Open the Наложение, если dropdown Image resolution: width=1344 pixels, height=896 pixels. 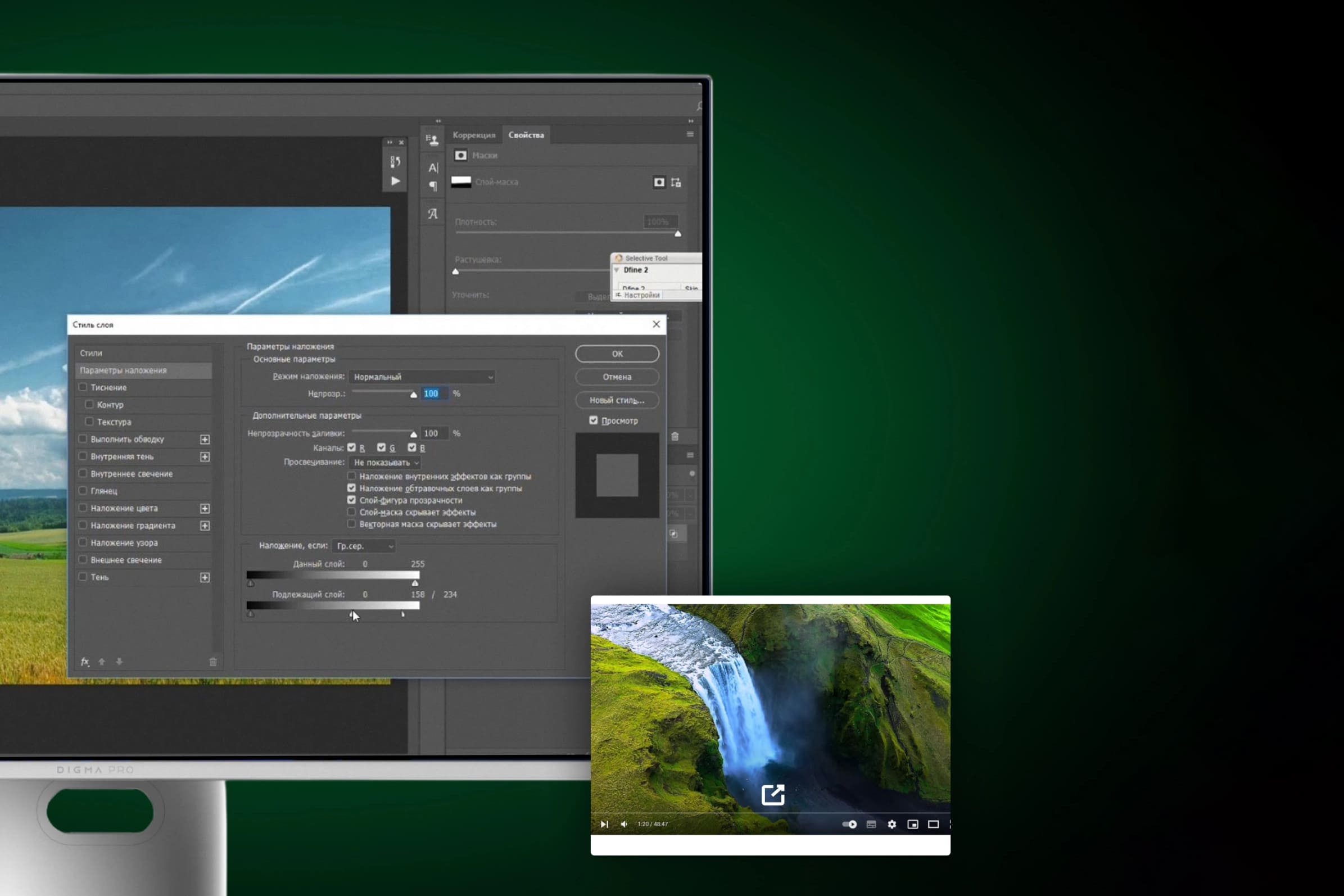pos(364,546)
